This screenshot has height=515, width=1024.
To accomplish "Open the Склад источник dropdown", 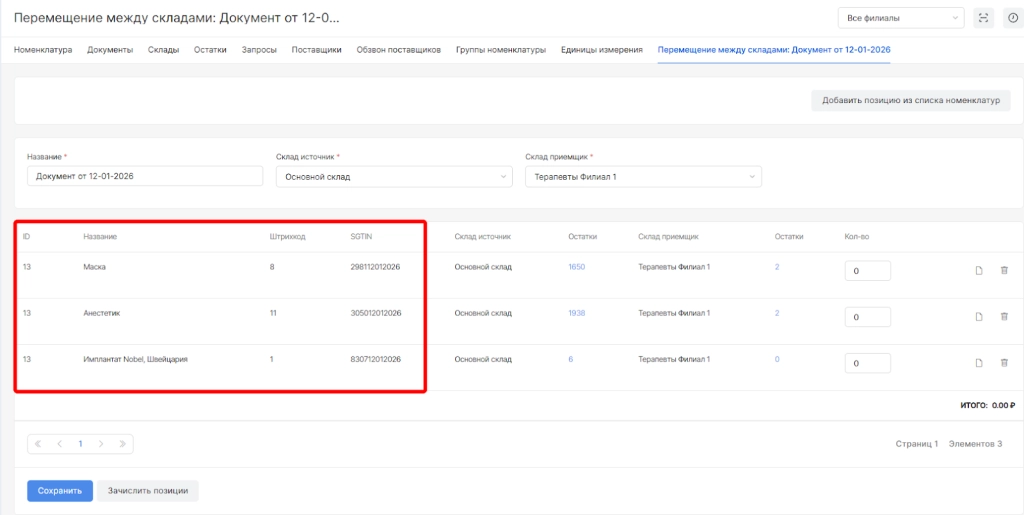I will coord(394,177).
